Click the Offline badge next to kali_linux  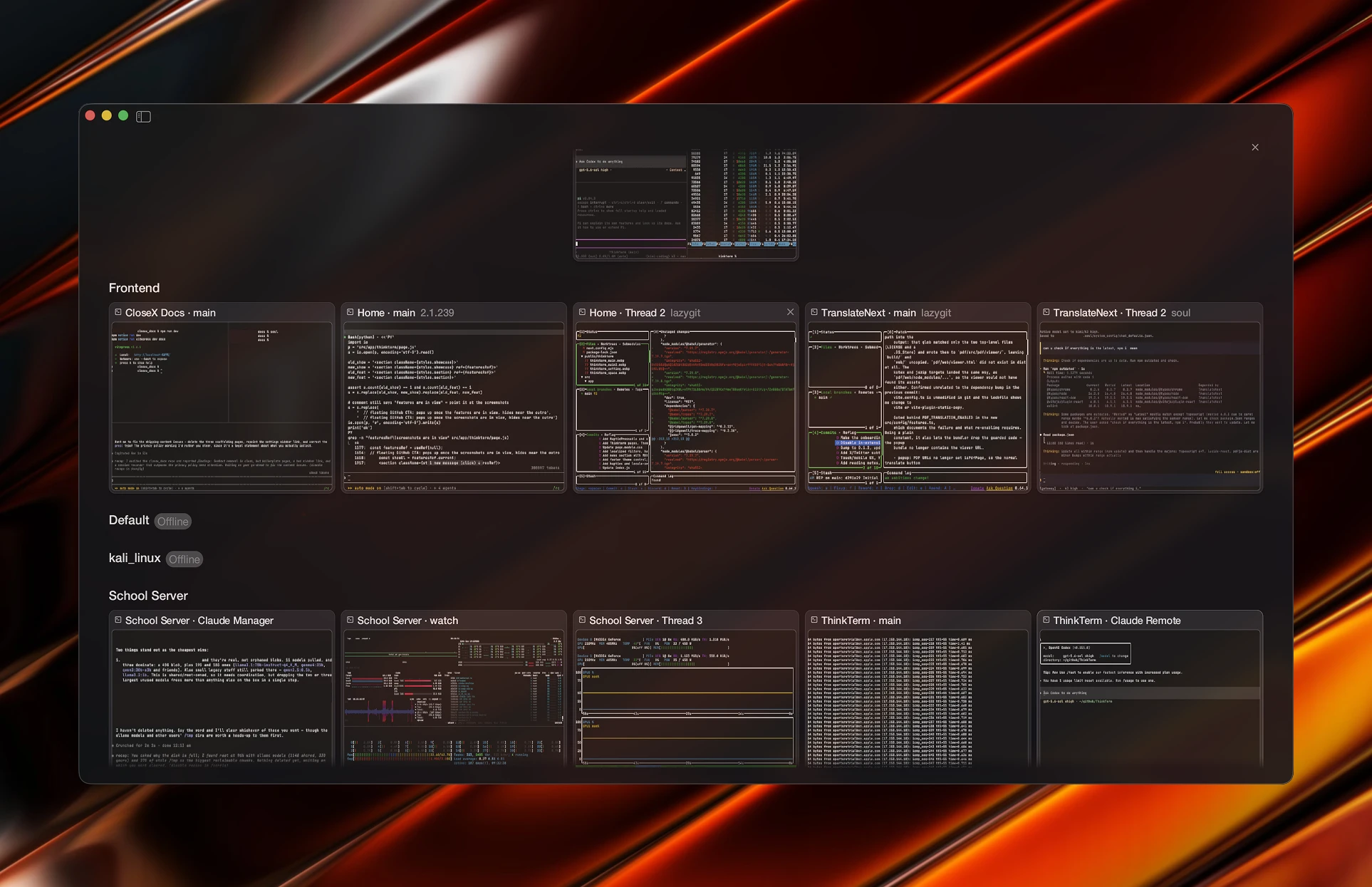(185, 559)
